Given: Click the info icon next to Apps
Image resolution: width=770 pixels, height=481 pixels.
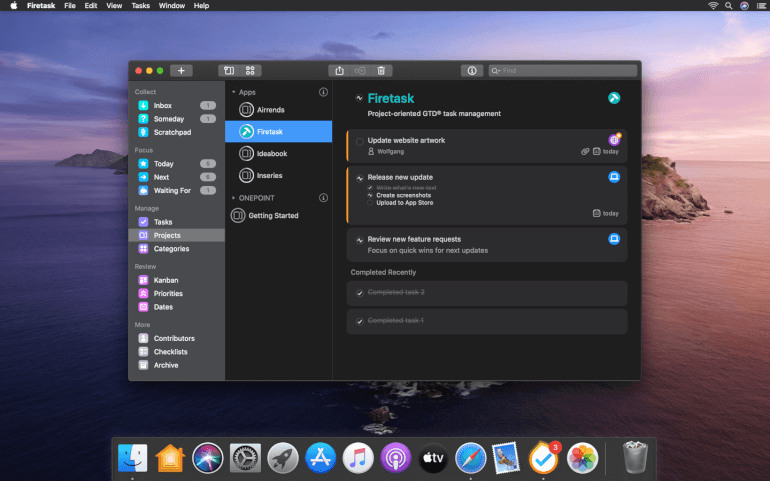Looking at the screenshot, I should tap(323, 92).
